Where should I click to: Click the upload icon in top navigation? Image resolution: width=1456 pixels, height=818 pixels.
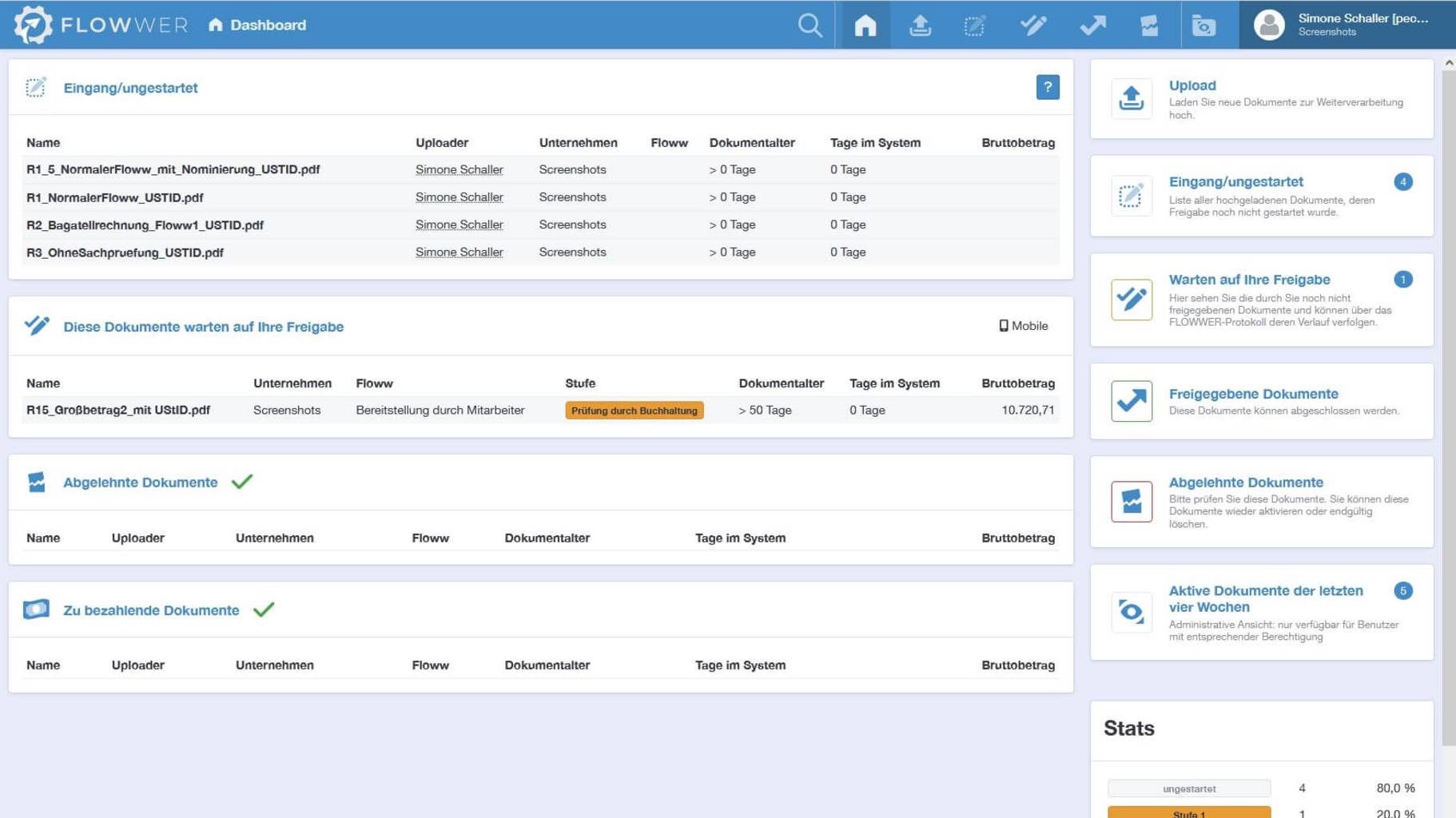click(920, 26)
